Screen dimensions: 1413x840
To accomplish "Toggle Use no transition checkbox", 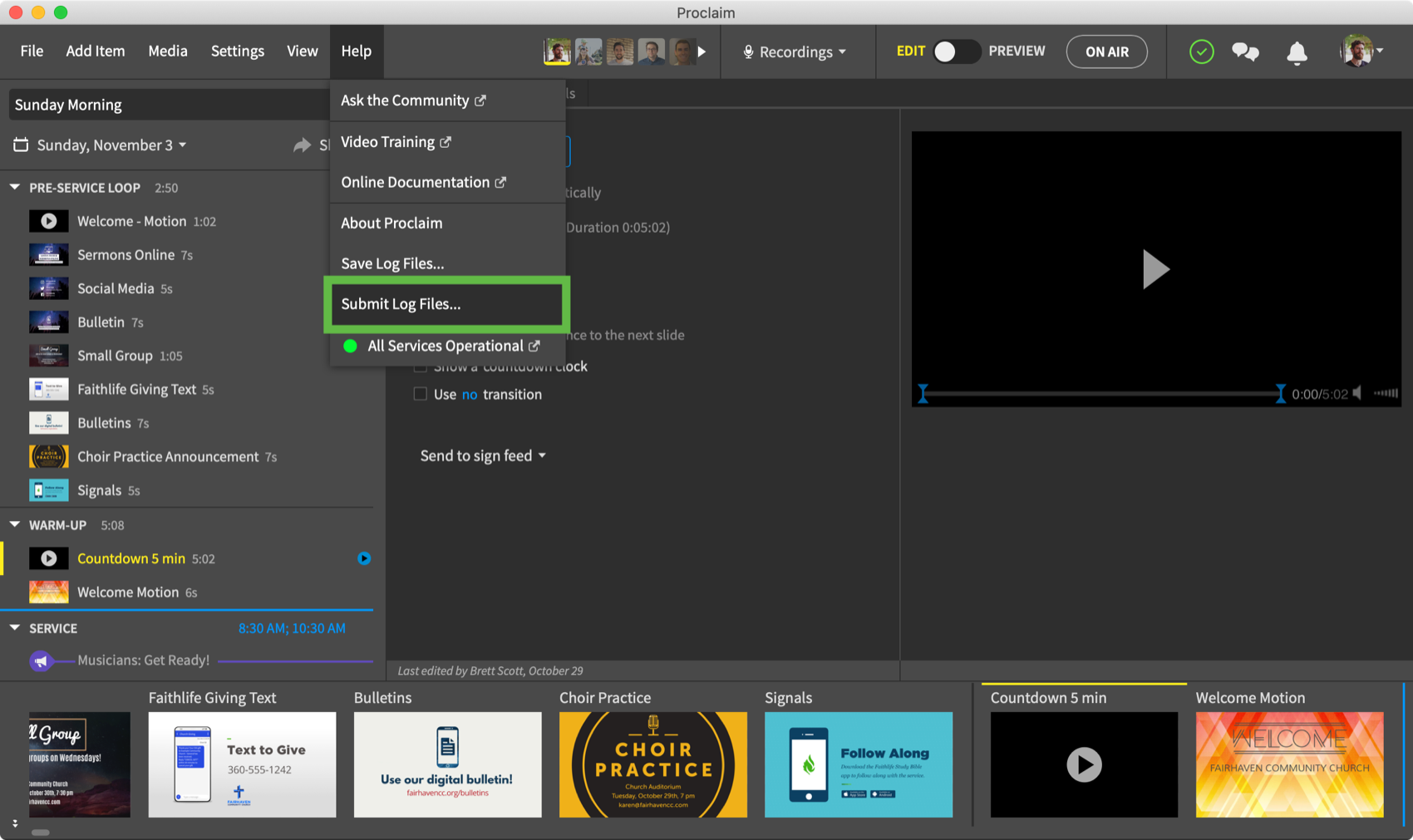I will pos(421,394).
